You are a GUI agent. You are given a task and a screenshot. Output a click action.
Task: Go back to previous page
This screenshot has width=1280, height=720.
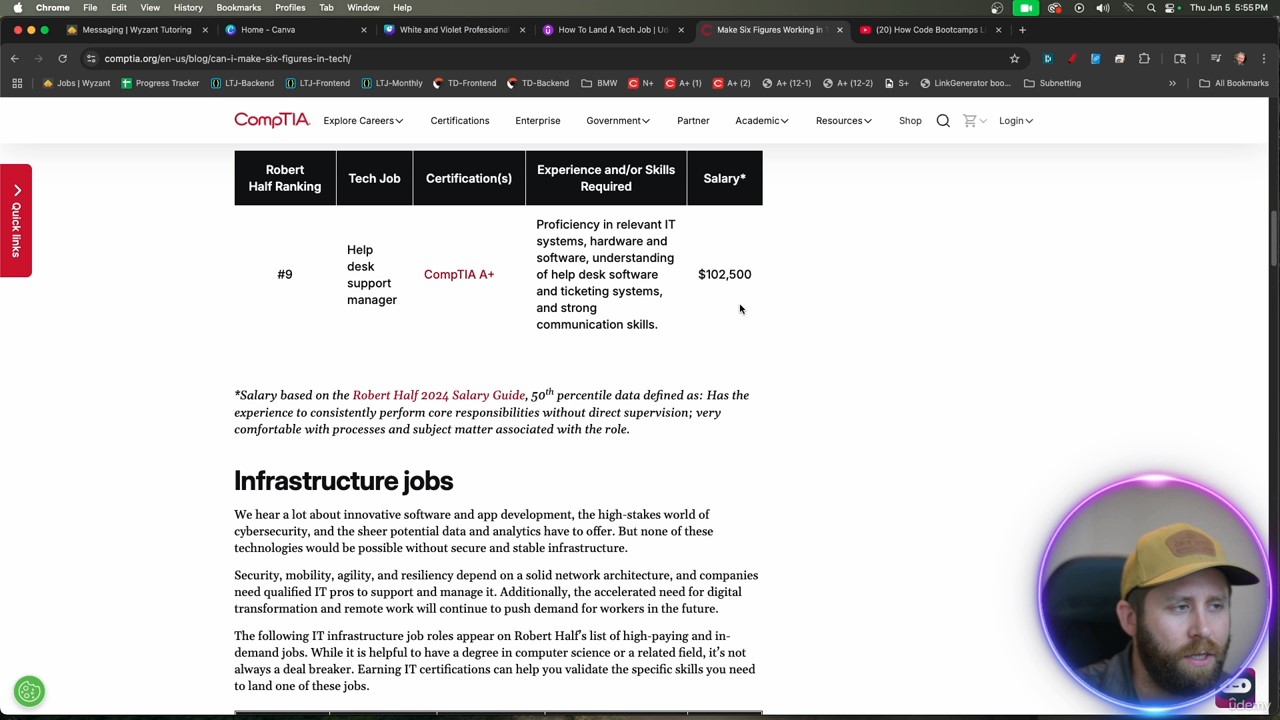15,59
